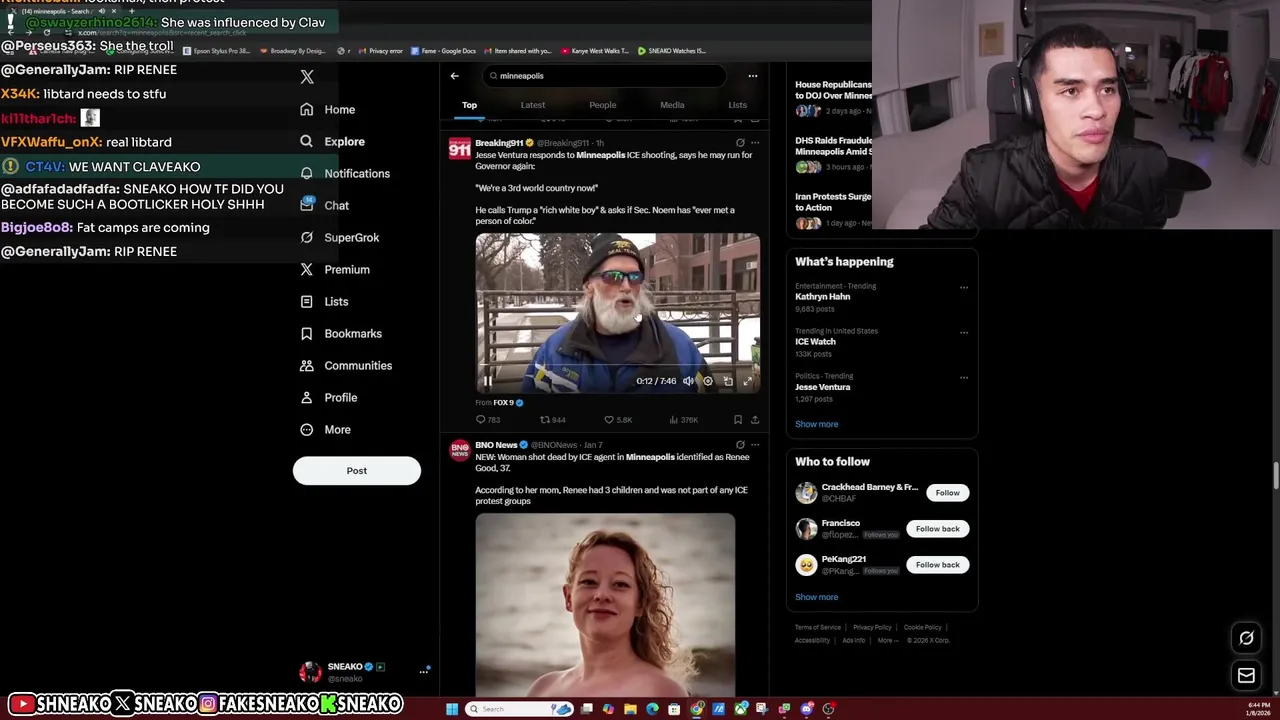Open more options for ICE Watch trend

point(964,332)
